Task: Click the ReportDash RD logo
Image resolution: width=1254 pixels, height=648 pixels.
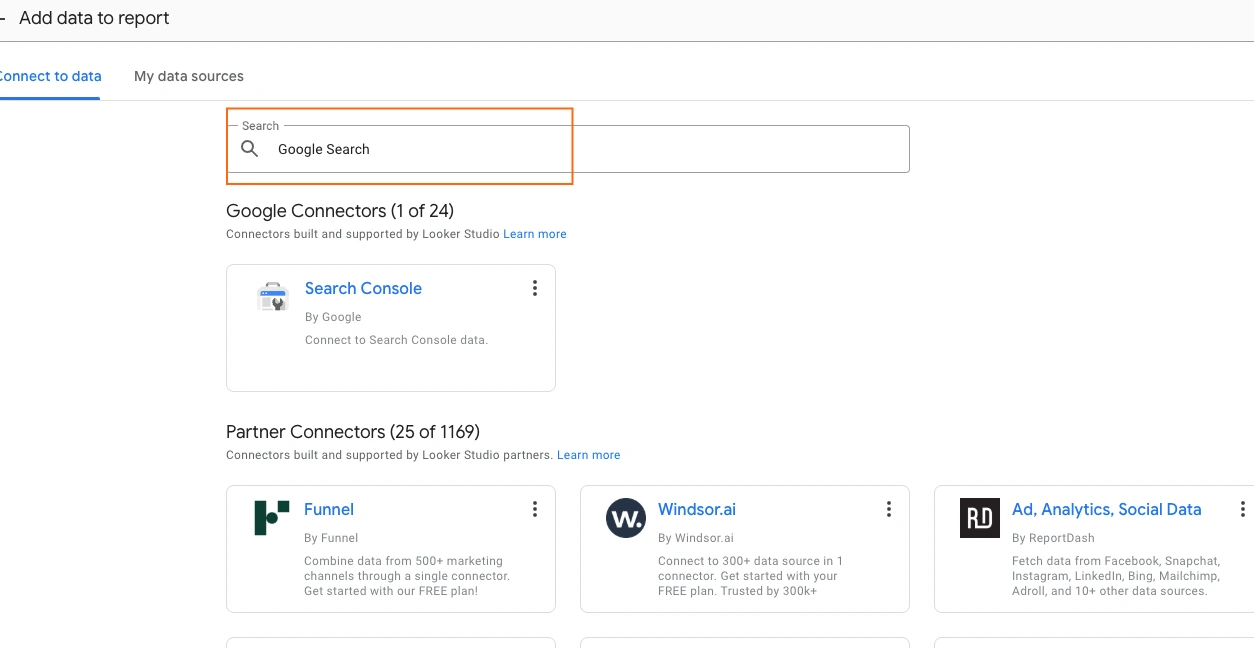Action: [980, 518]
